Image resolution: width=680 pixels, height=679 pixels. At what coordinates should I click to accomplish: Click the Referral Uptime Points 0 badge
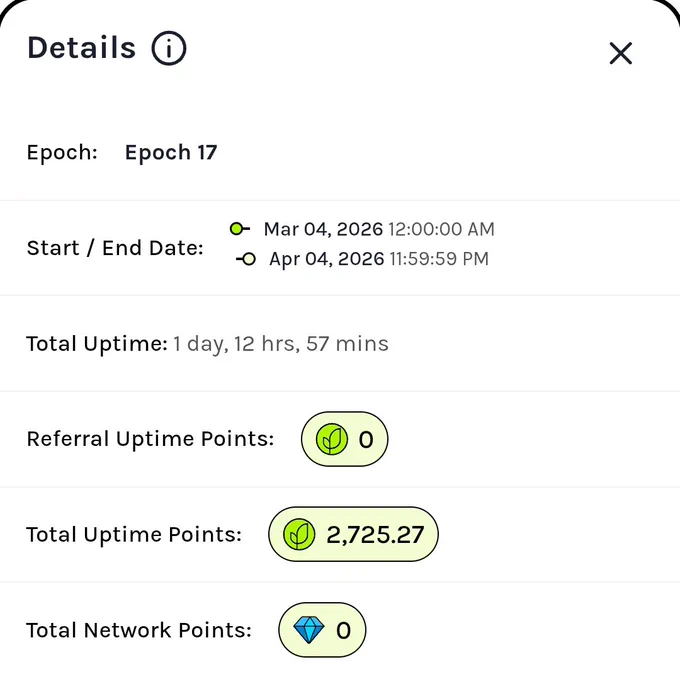click(x=344, y=439)
